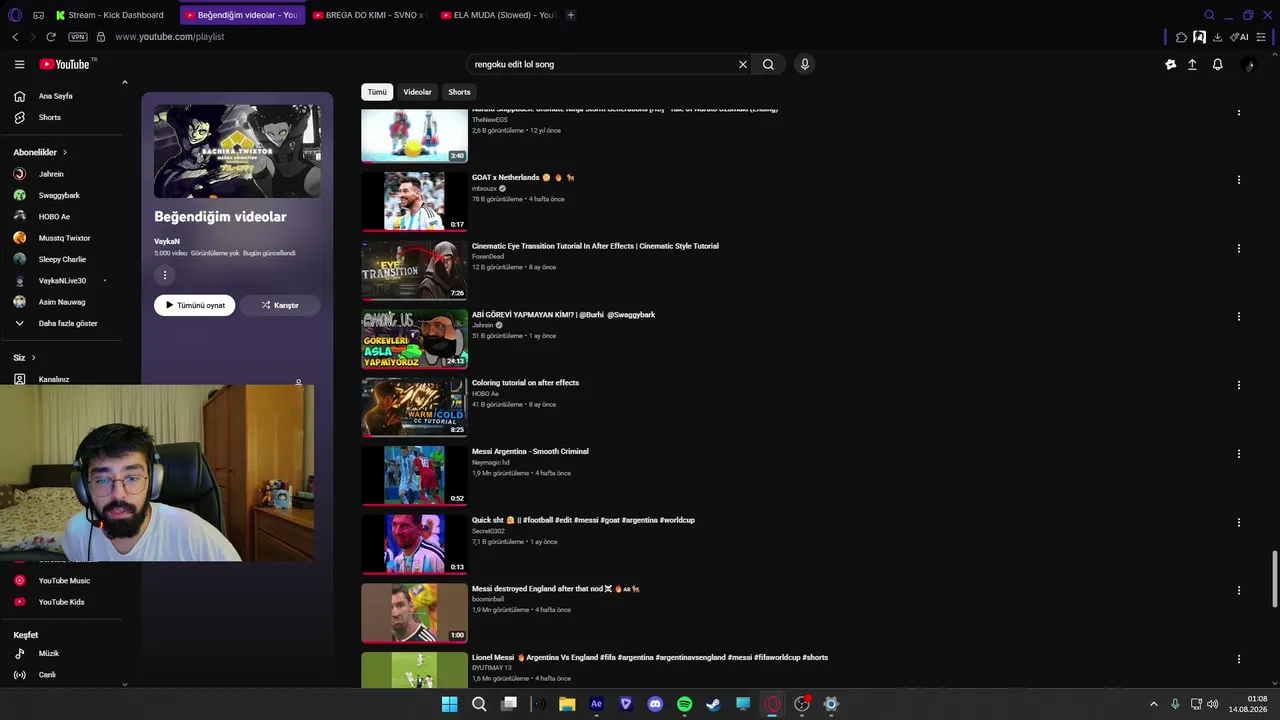
Task: Select the Shorts filter chip
Action: click(459, 92)
